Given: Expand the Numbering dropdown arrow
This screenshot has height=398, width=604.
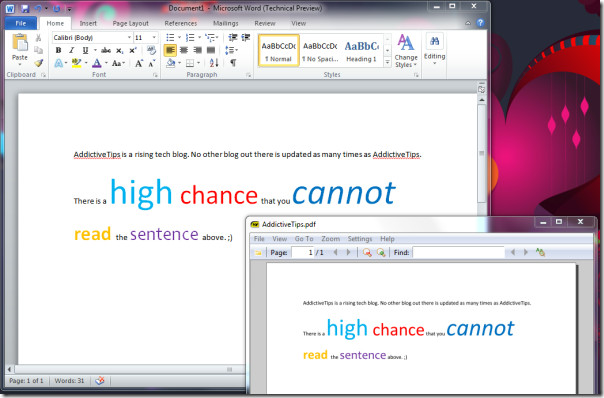Looking at the screenshot, I should [x=199, y=37].
